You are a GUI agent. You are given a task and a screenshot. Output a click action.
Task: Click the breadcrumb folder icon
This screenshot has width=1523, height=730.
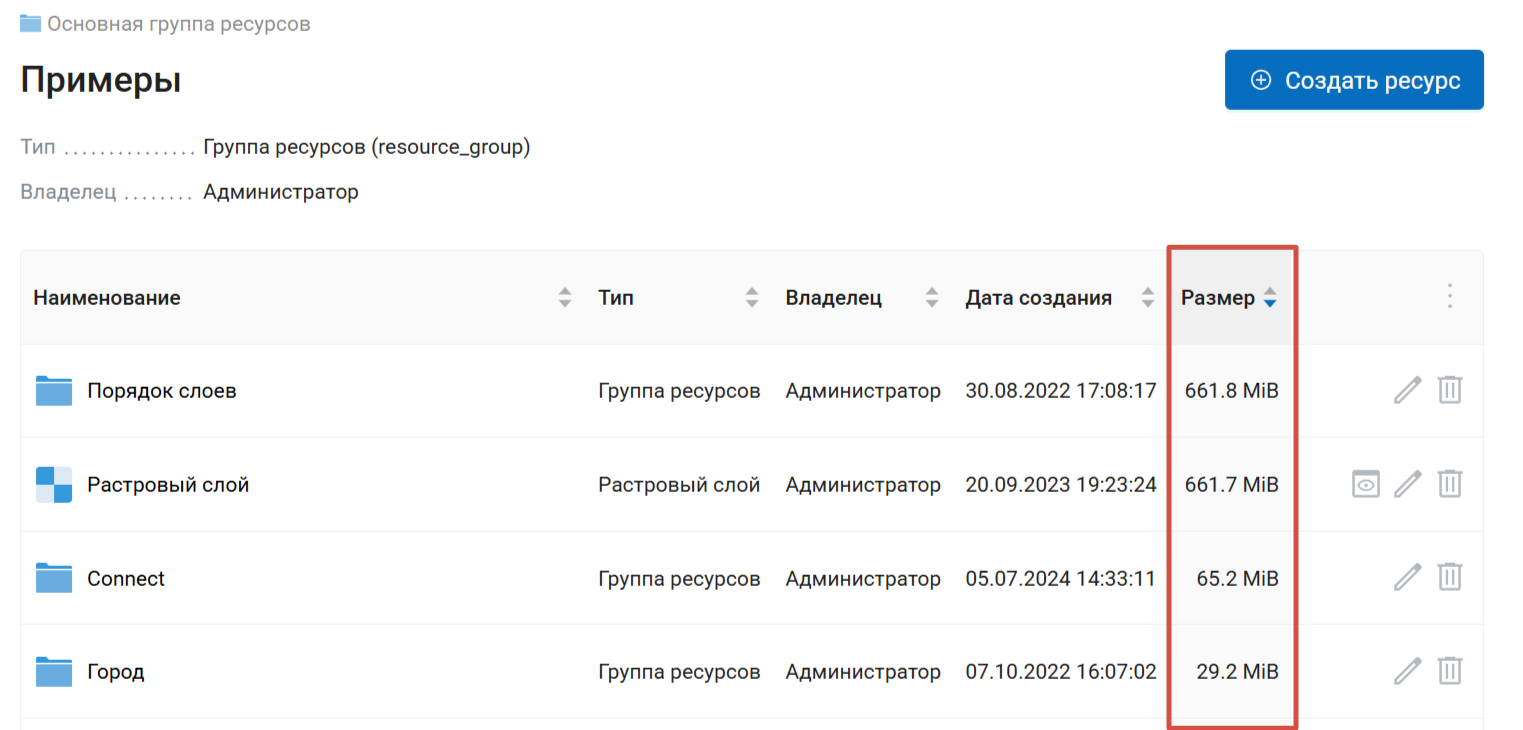[x=31, y=23]
